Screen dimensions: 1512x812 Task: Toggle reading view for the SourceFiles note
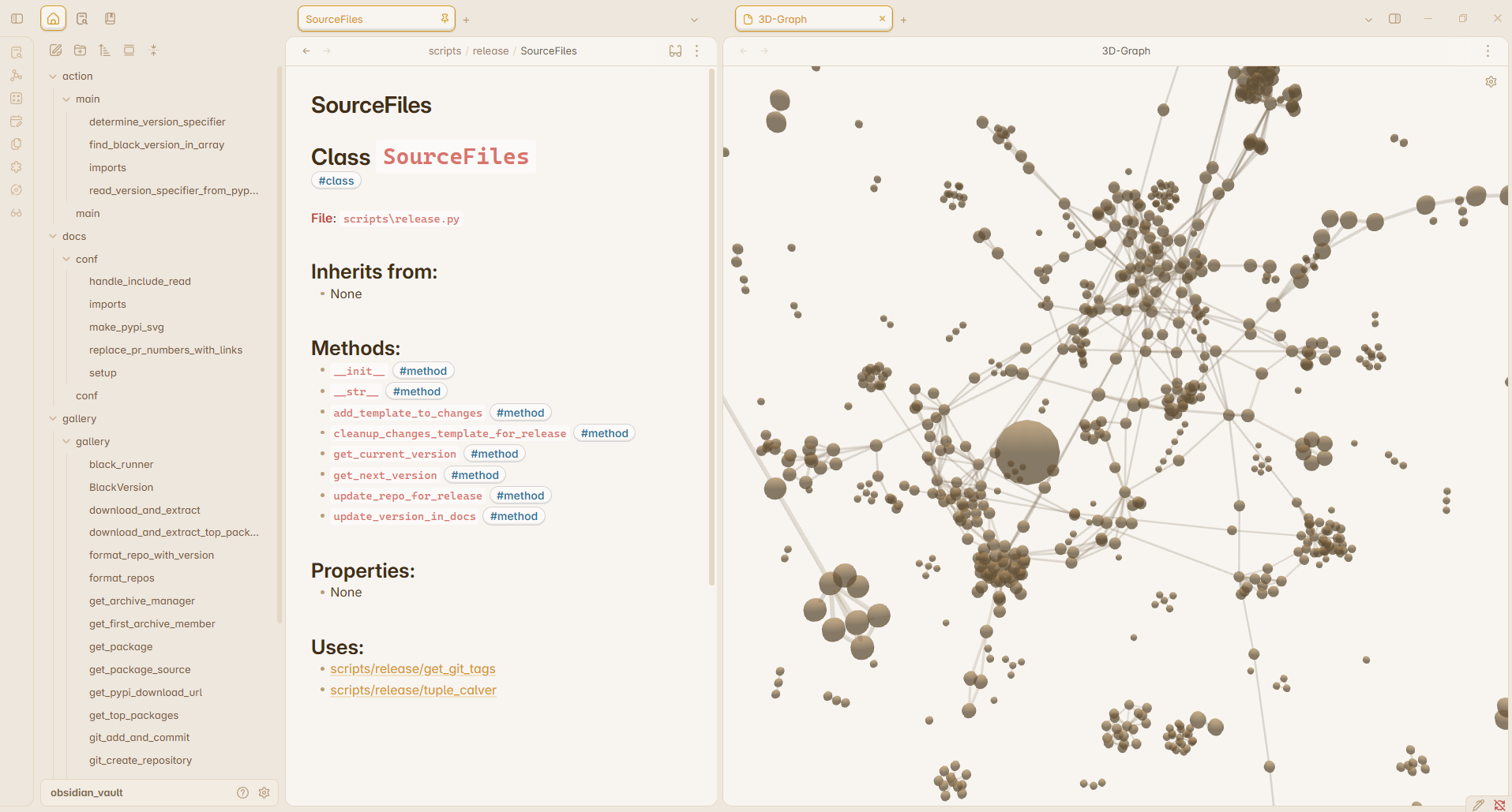tap(675, 51)
